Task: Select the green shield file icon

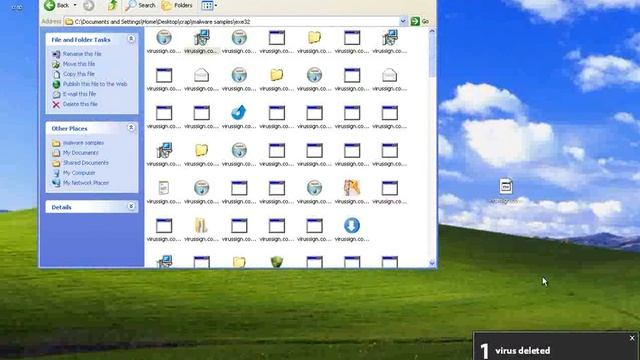Action: 277,261
